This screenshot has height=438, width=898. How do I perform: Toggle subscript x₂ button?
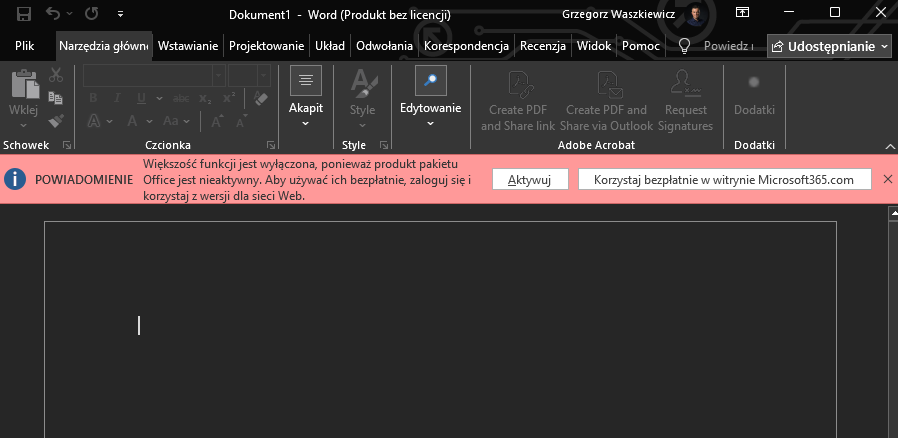coord(206,99)
